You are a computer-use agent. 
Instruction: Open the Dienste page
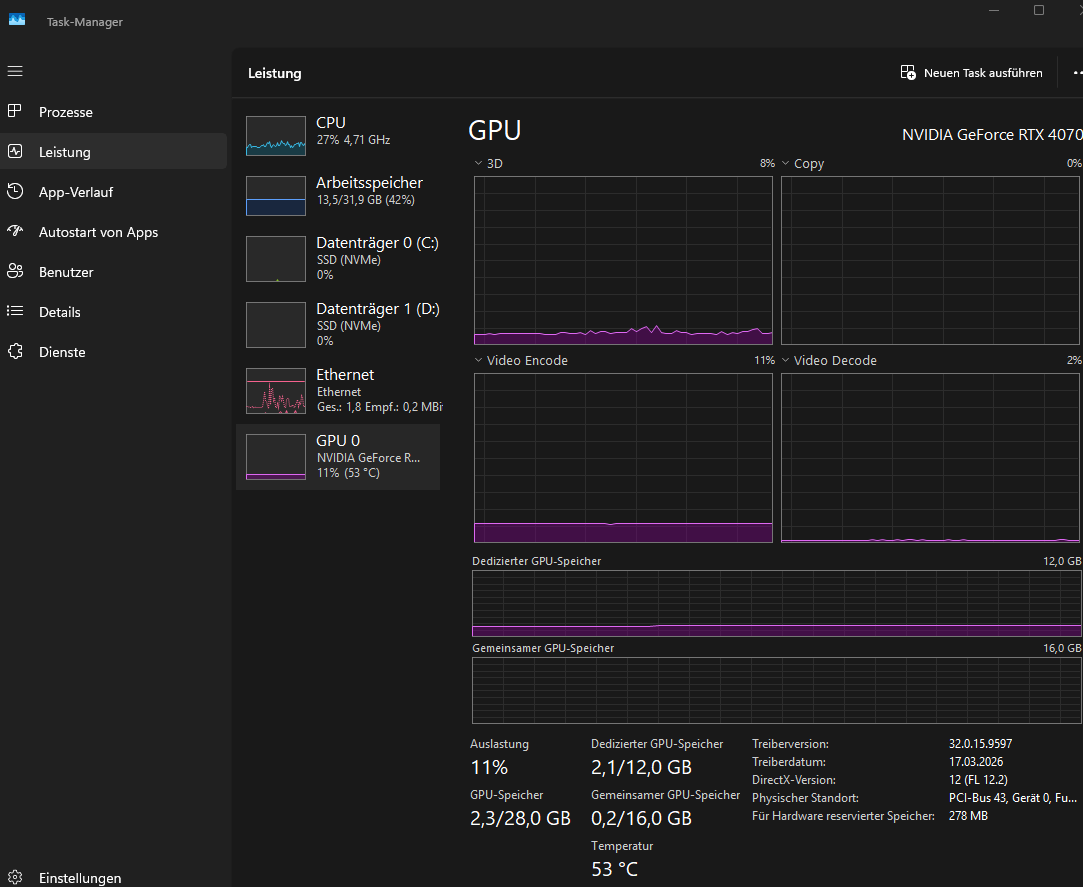coord(113,352)
